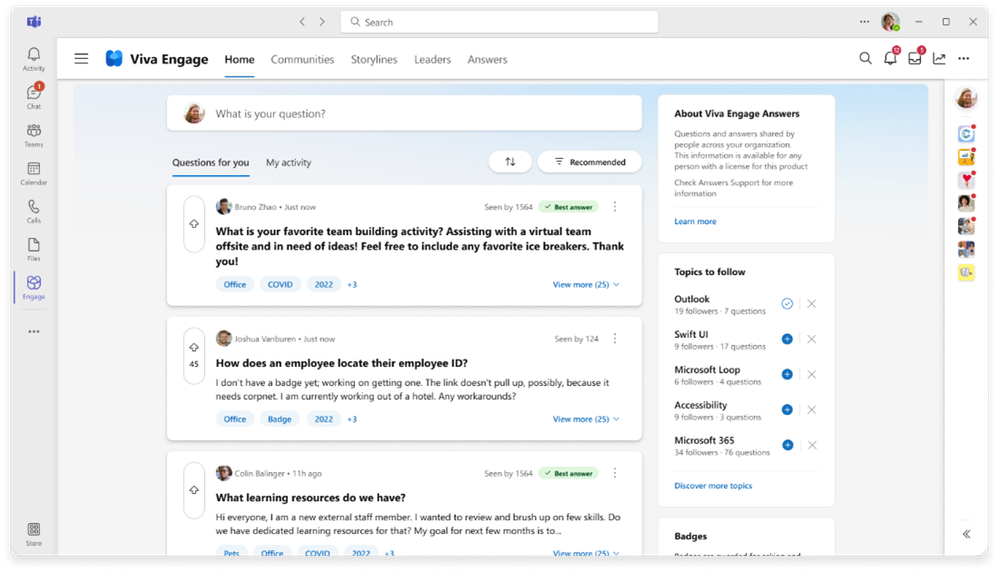Image resolution: width=999 pixels, height=572 pixels.
Task: Show +3 more tags on team building question
Action: [352, 285]
